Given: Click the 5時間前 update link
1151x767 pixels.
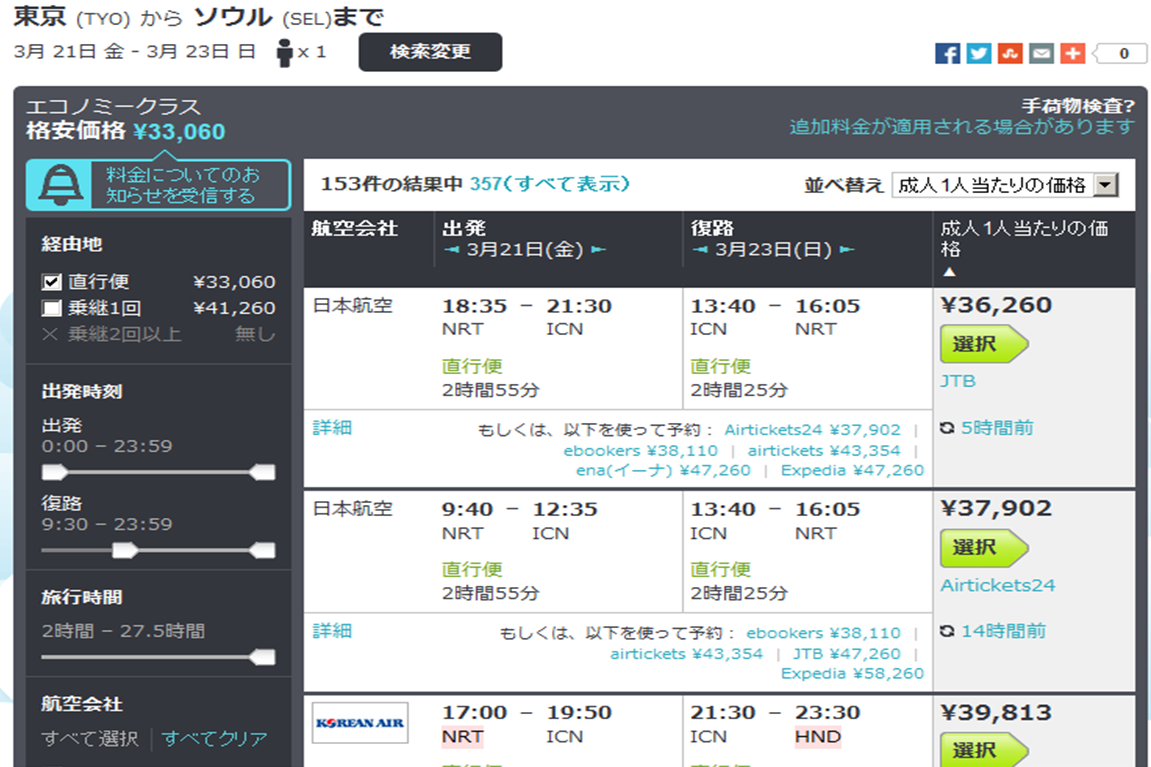Looking at the screenshot, I should tap(997, 428).
